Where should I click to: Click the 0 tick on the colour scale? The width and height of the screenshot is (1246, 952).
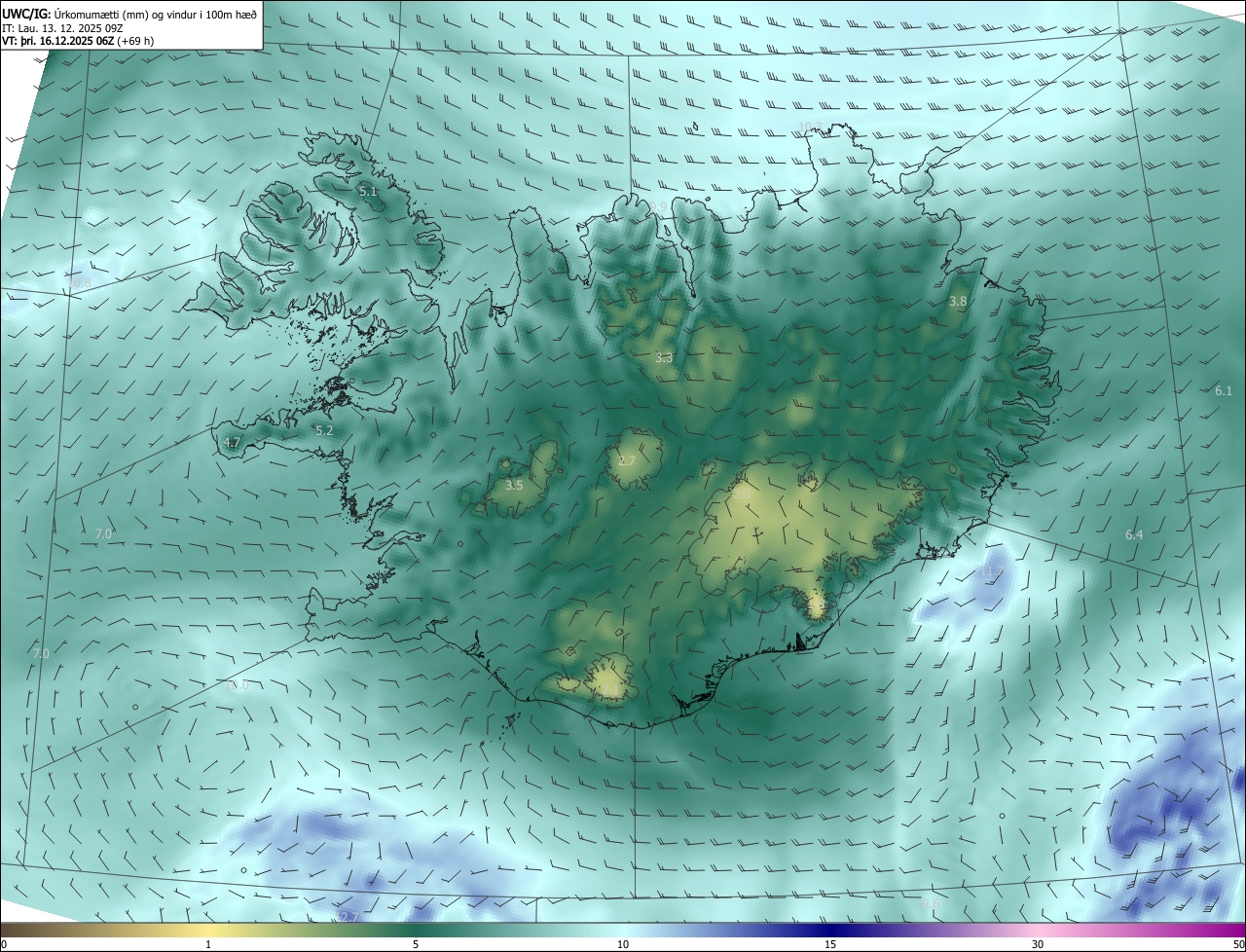point(4,944)
